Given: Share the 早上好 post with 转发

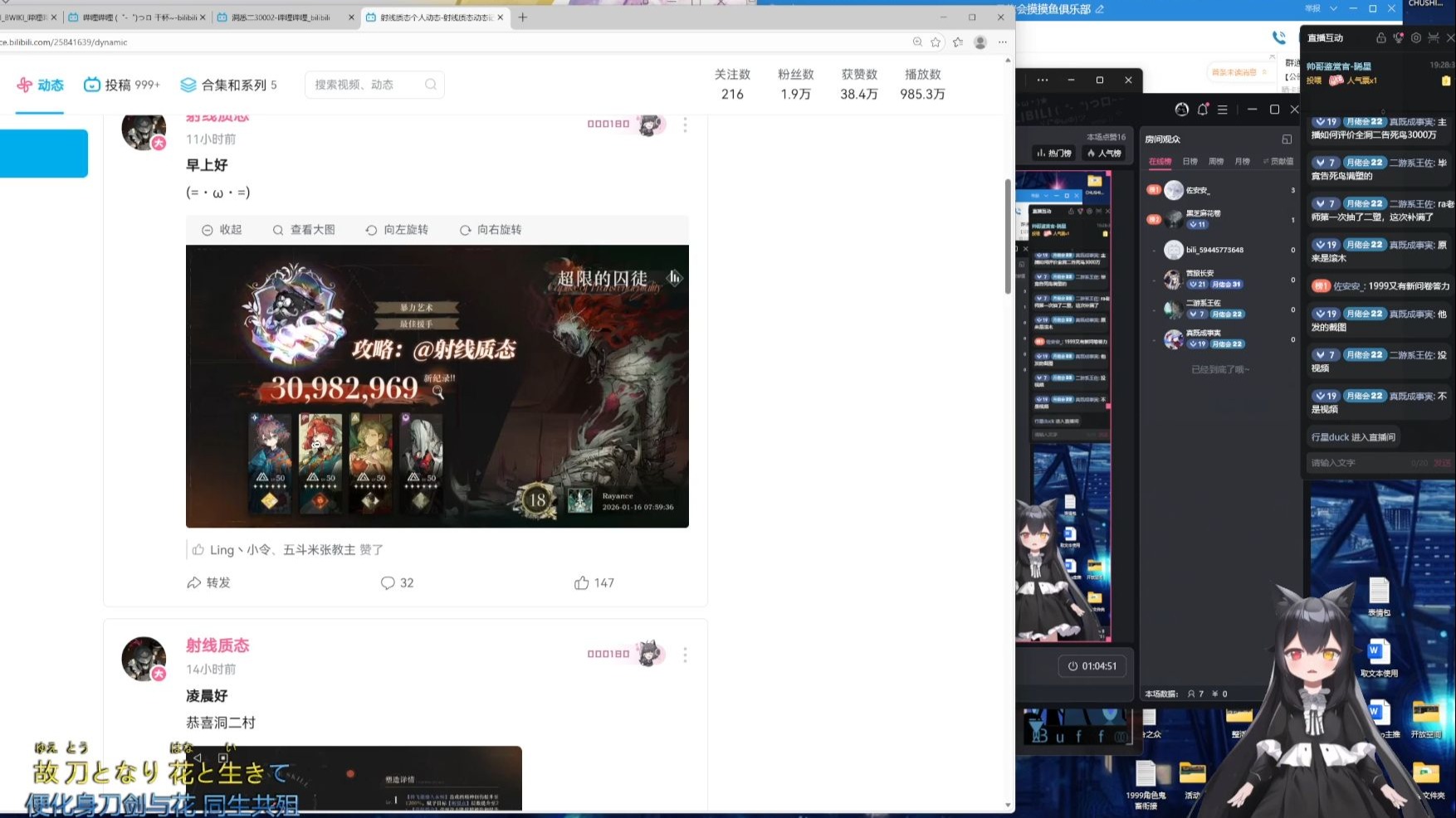Looking at the screenshot, I should tap(208, 583).
